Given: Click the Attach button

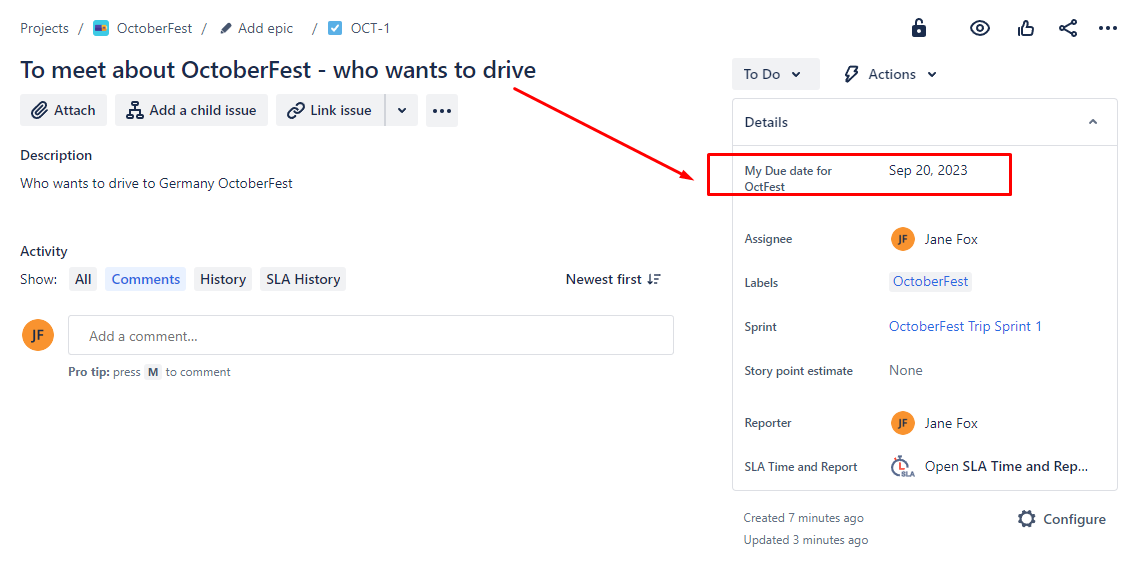Looking at the screenshot, I should click(x=63, y=110).
